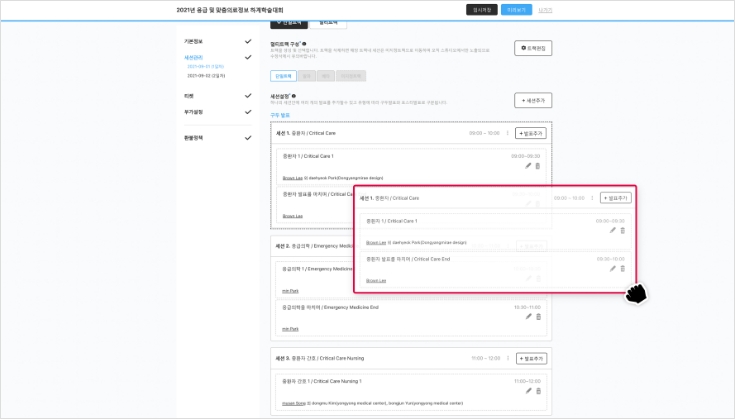Open 기본정보 in the sidebar

[194, 42]
